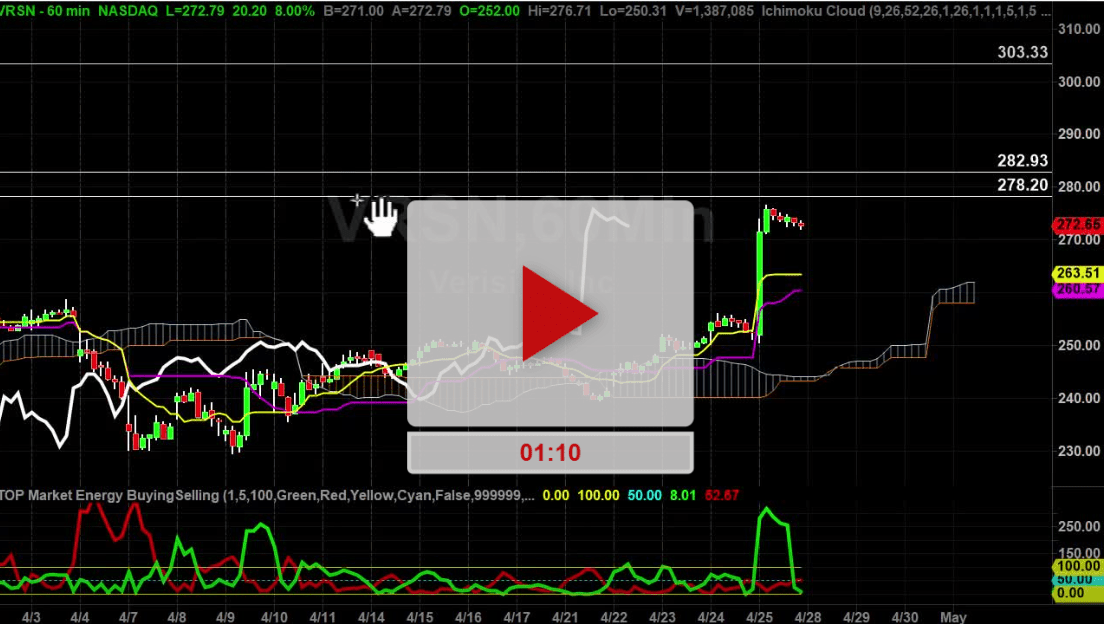The image size is (1104, 624).
Task: Click the 150.00 indicator axis label
Action: tap(1079, 554)
